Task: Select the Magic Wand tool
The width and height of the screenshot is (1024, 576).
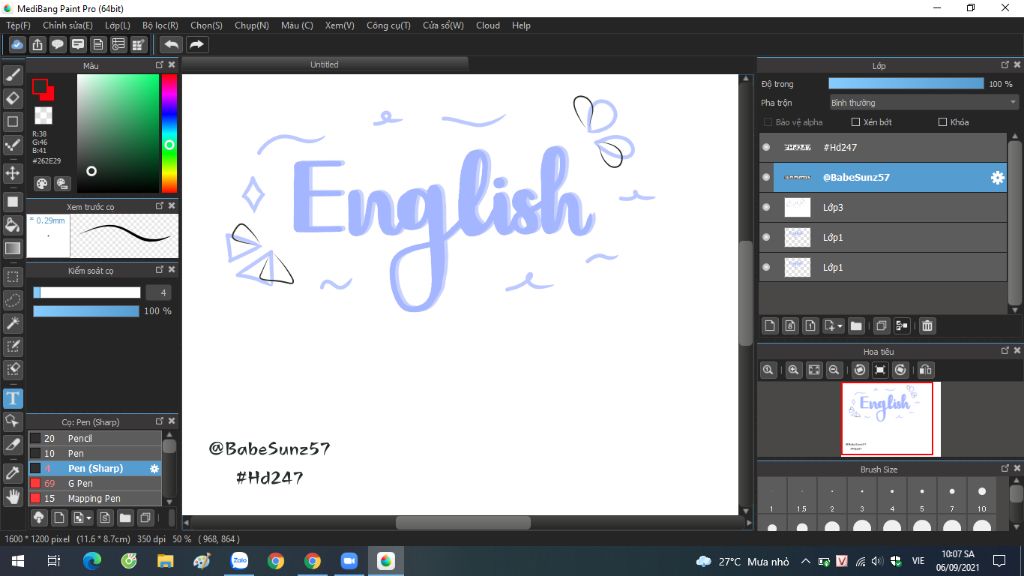Action: (12, 323)
